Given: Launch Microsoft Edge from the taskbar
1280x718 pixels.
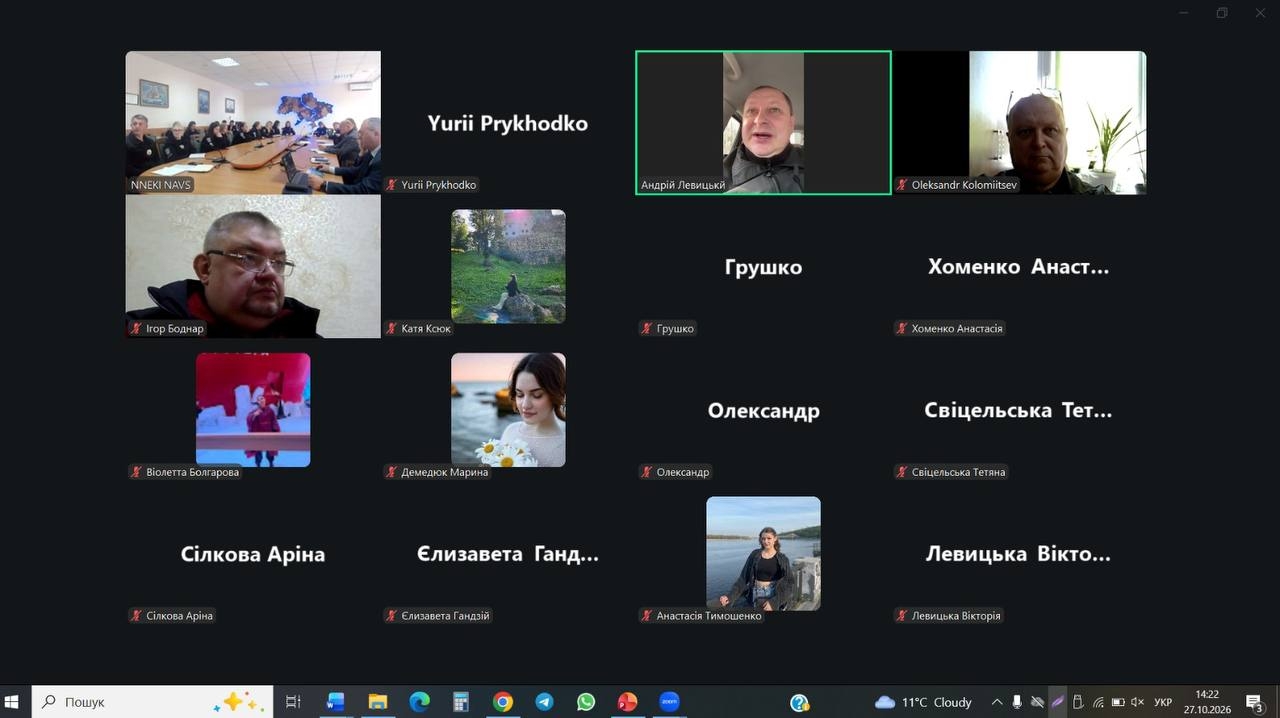Looking at the screenshot, I should tap(419, 702).
